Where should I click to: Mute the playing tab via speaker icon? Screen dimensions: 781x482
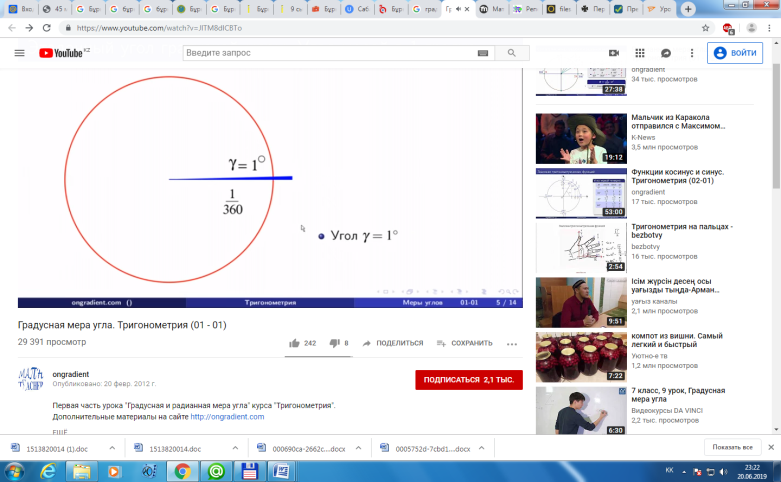click(458, 9)
